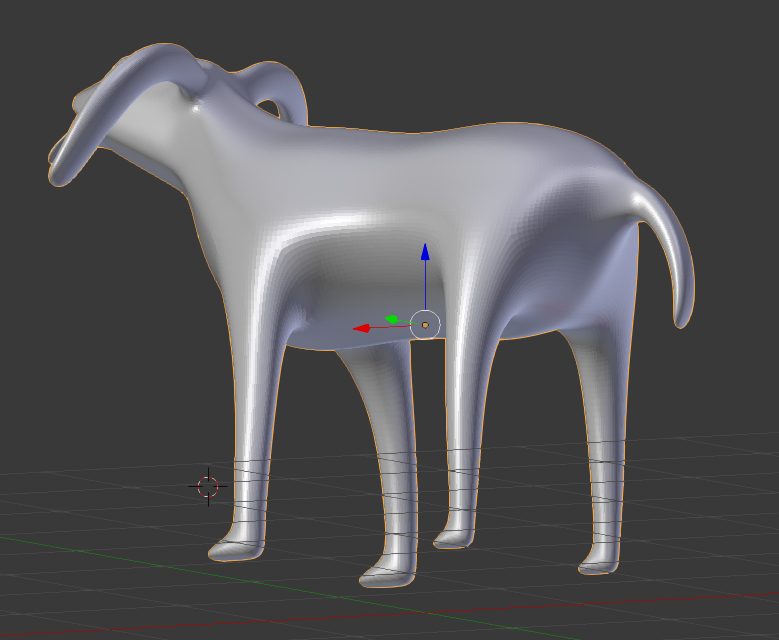Click the red-white 3D cursor crosshair
Image resolution: width=779 pixels, height=640 pixels.
pos(208,486)
